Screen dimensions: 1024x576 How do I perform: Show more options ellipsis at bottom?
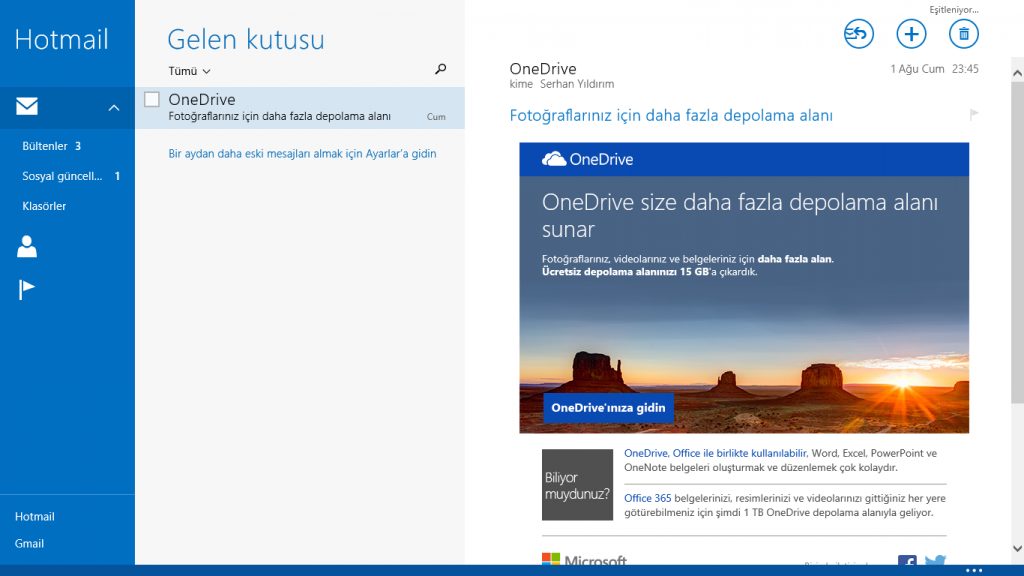(x=974, y=570)
